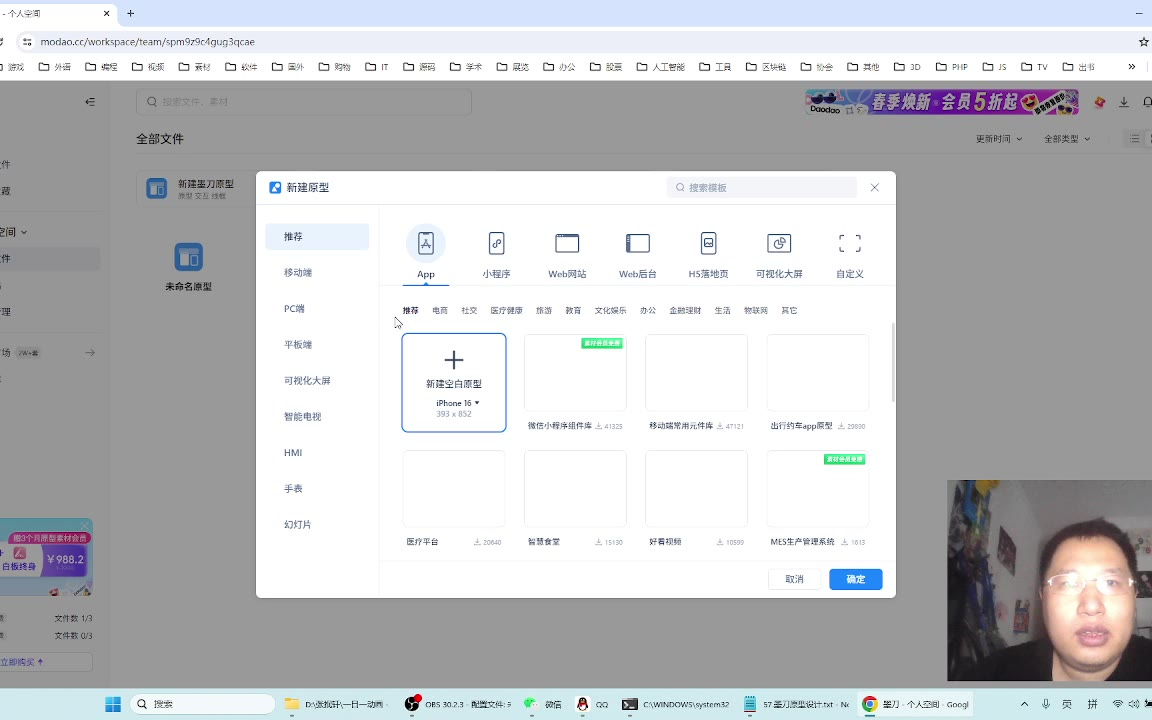Select the App device type icon
This screenshot has width=1152, height=720.
426,243
